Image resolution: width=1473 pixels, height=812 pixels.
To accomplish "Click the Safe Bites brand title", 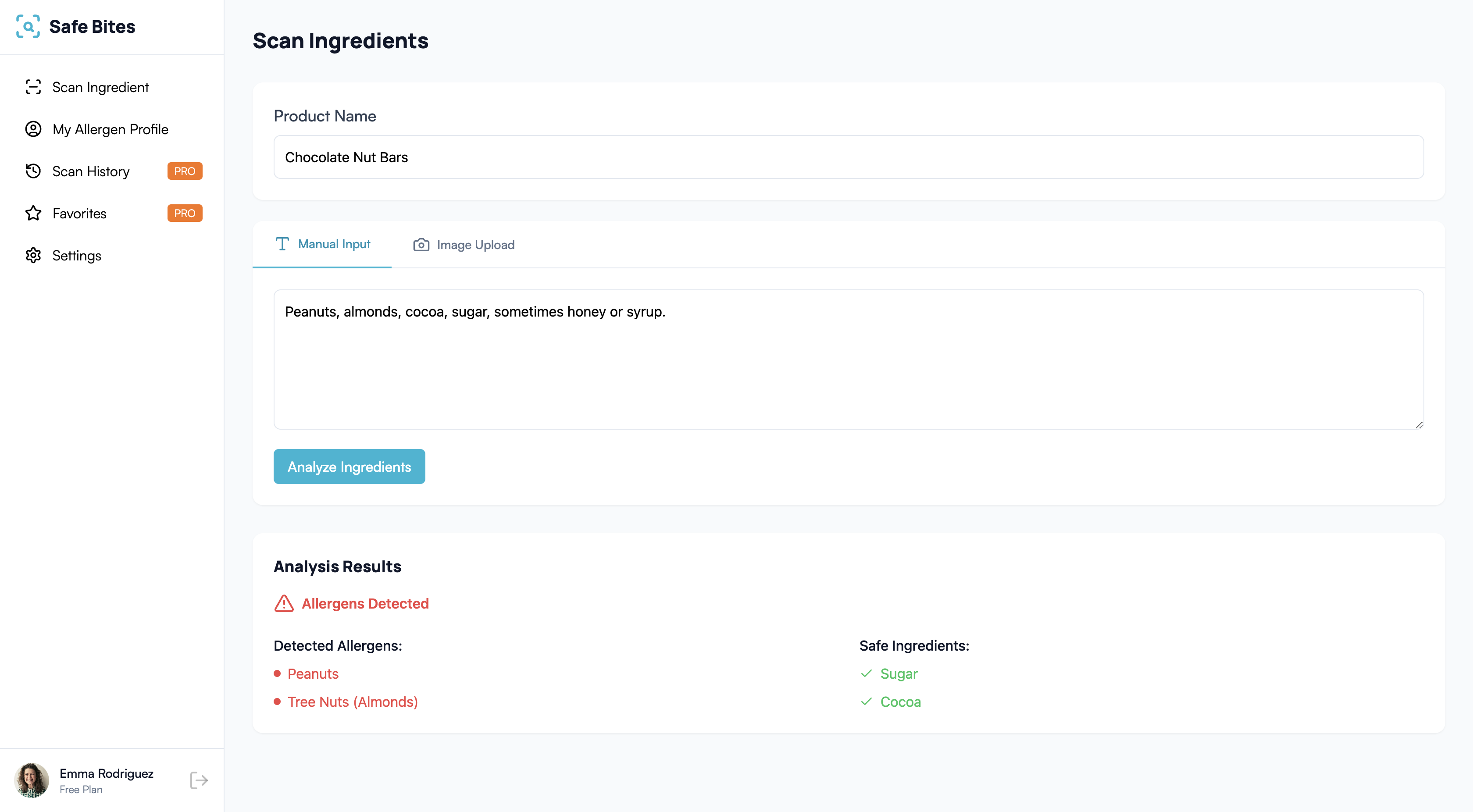I will click(92, 27).
